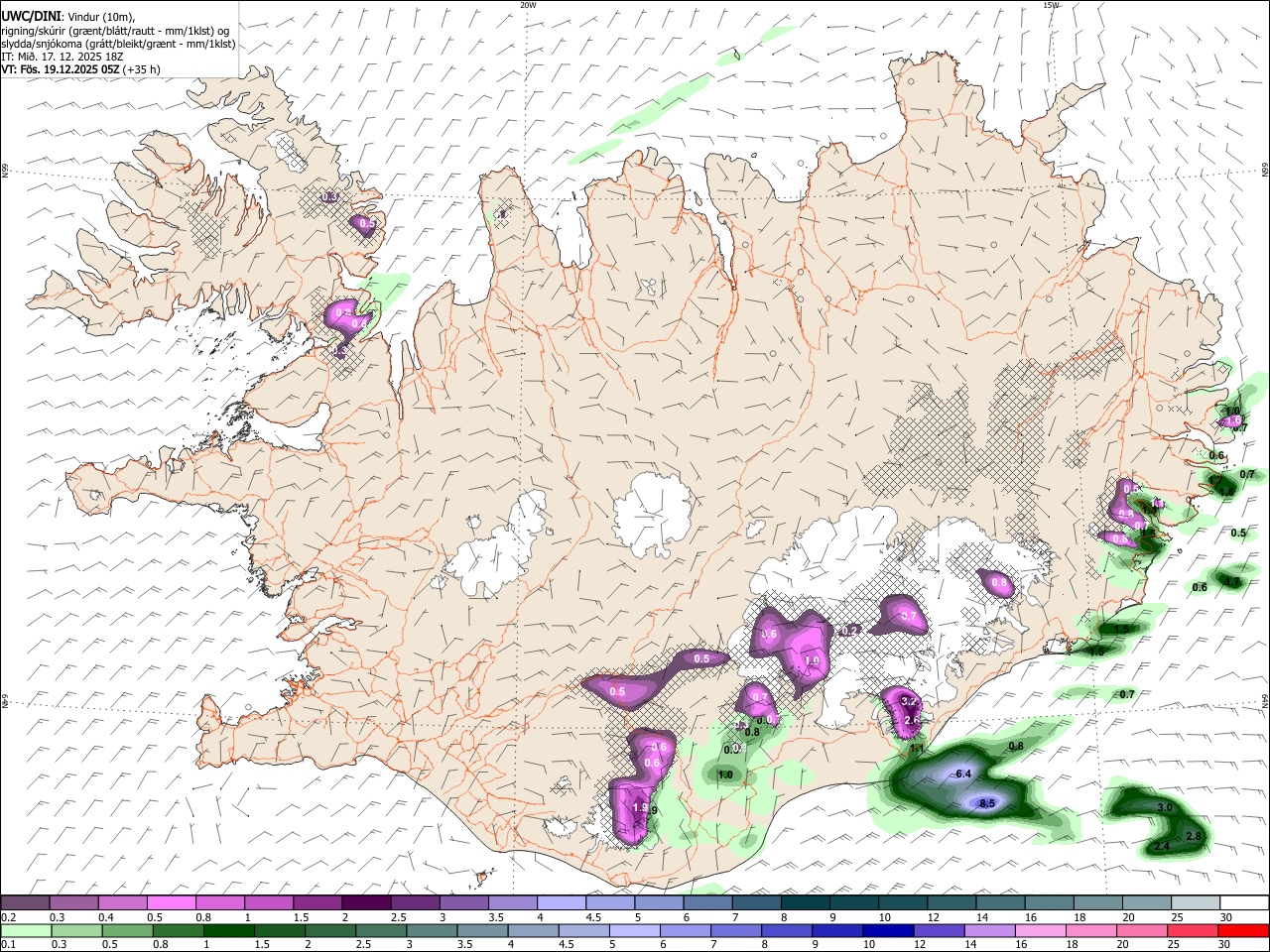Screen dimensions: 1270x952
Task: Click the '20W' longitude label at the top
Action: click(528, 4)
